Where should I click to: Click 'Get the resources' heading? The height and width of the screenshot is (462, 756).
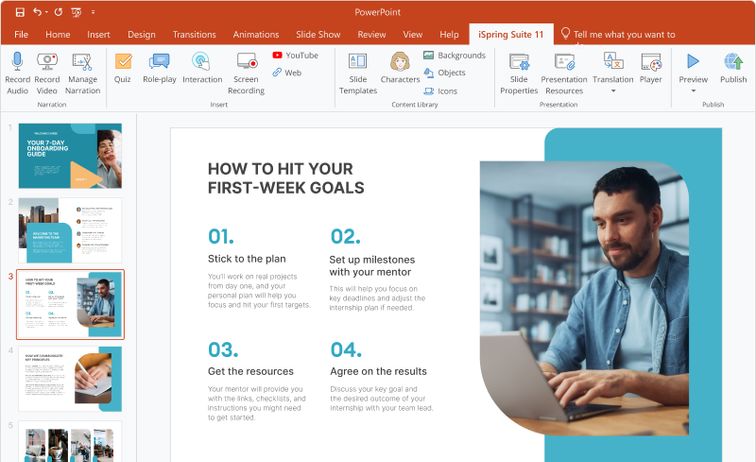[251, 371]
